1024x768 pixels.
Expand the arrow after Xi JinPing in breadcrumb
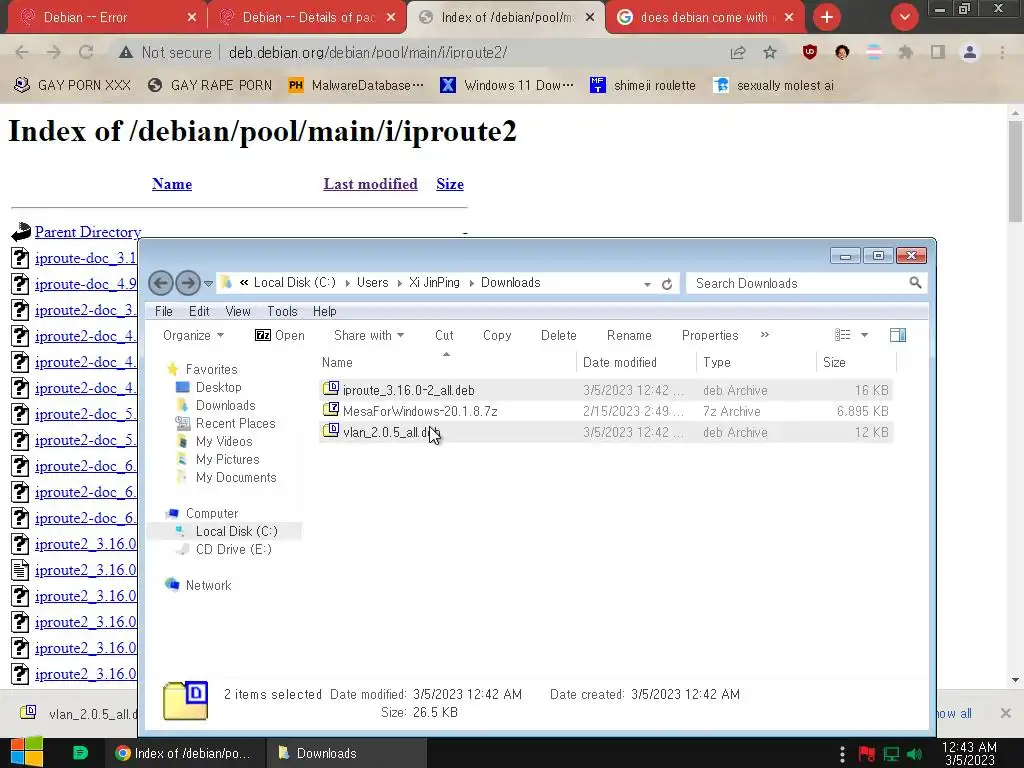[471, 283]
